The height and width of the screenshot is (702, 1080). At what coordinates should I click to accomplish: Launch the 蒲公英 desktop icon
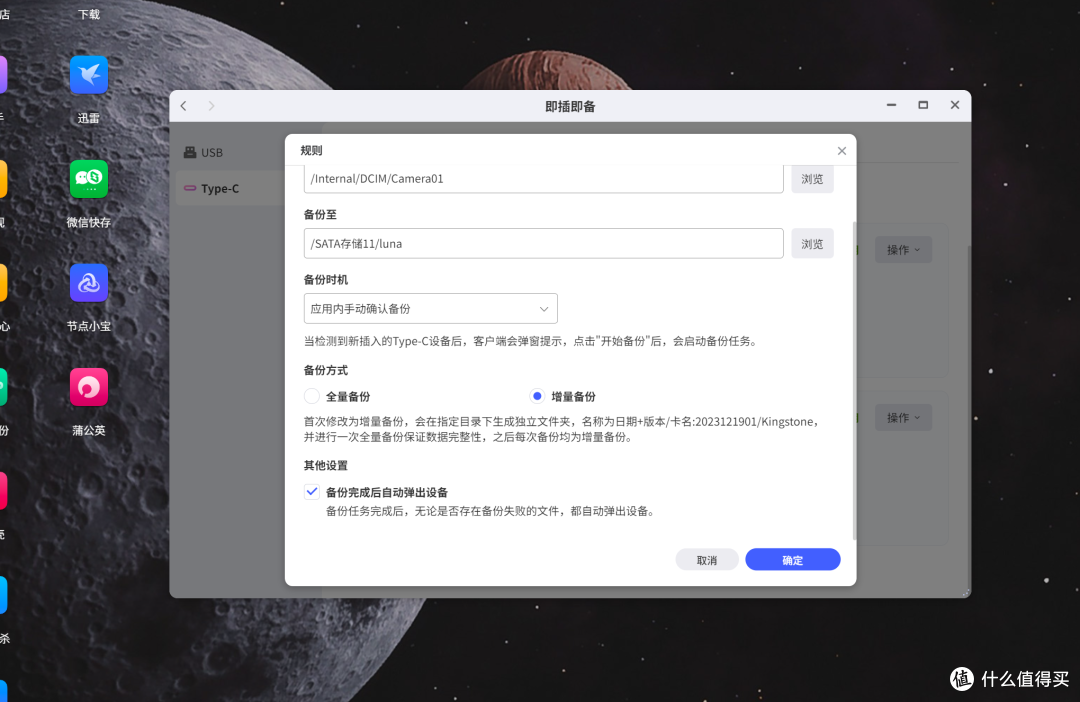(89, 387)
